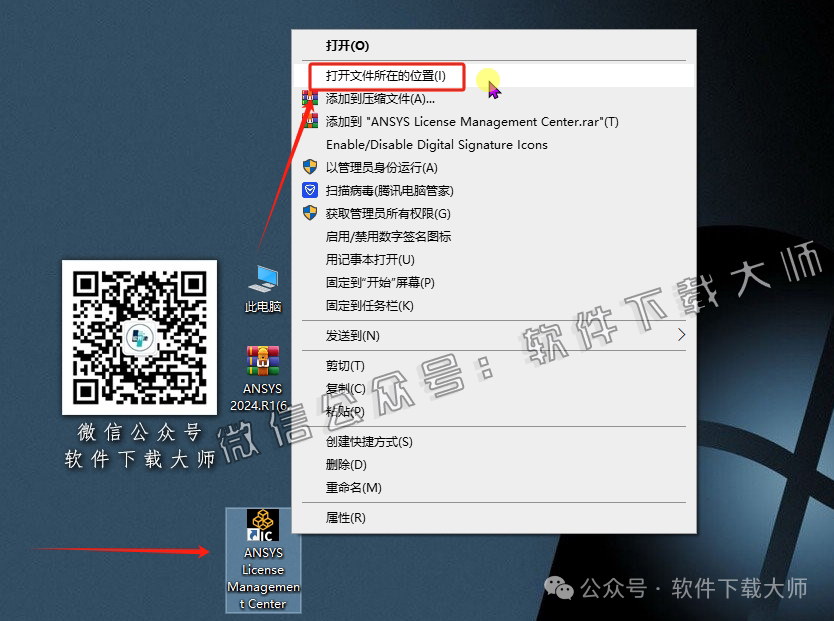The width and height of the screenshot is (834, 621).
Task: Click the WinRAR icon beside the .rar entry
Action: [310, 121]
